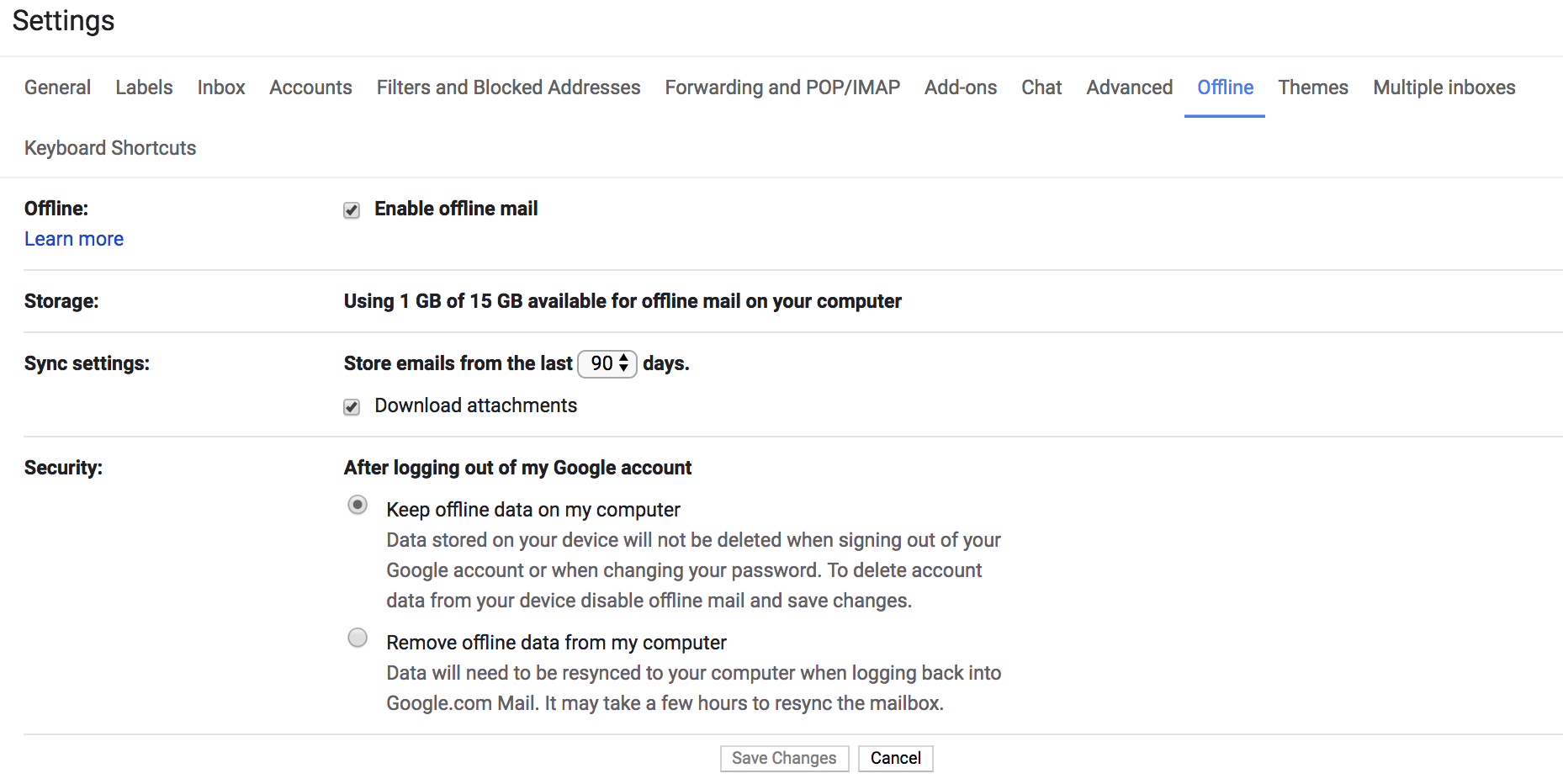
Task: Click the Save Changes button
Action: [783, 758]
